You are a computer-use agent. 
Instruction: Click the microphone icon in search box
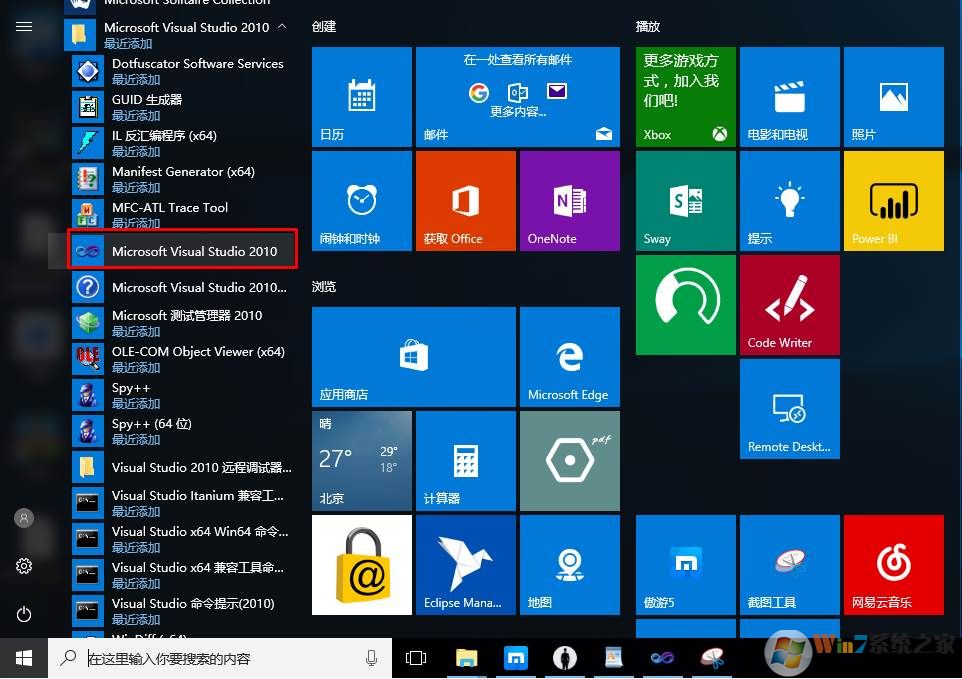point(372,658)
